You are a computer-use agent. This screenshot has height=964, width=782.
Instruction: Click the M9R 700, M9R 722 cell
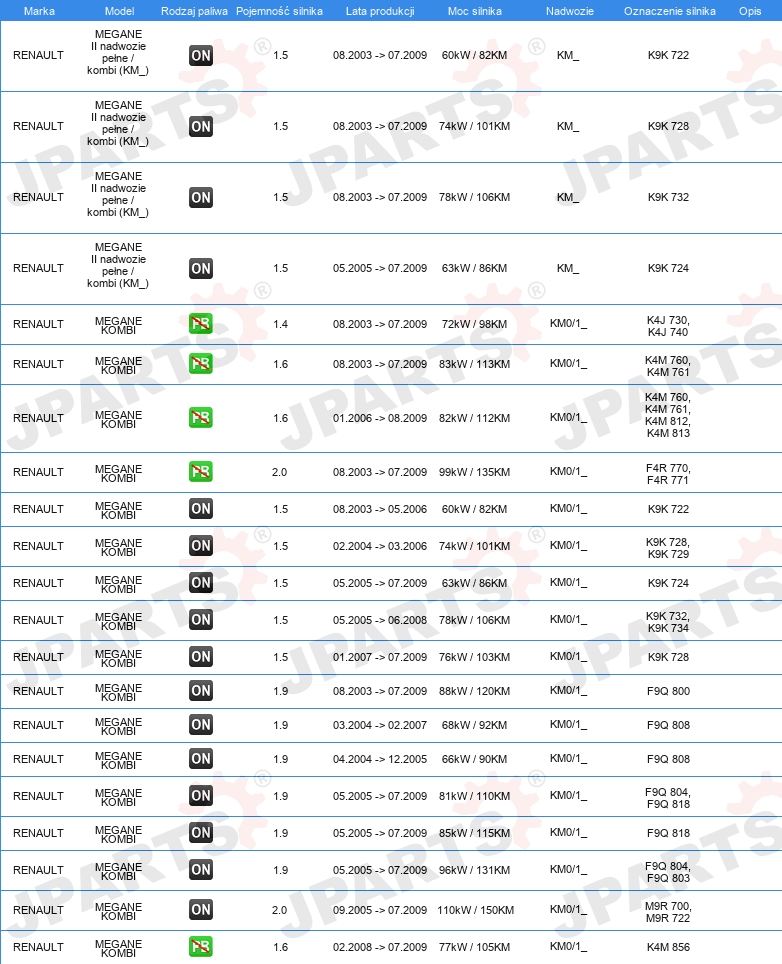[x=668, y=912]
